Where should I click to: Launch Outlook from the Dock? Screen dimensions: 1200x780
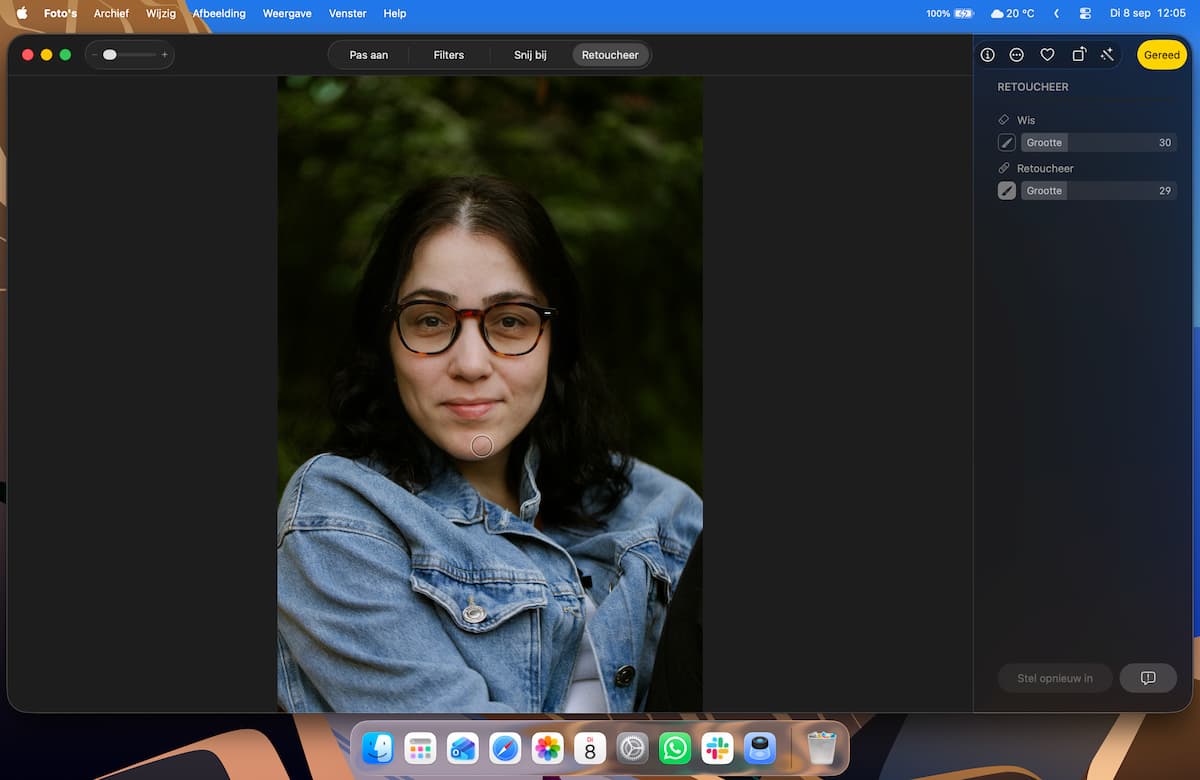pyautogui.click(x=462, y=747)
